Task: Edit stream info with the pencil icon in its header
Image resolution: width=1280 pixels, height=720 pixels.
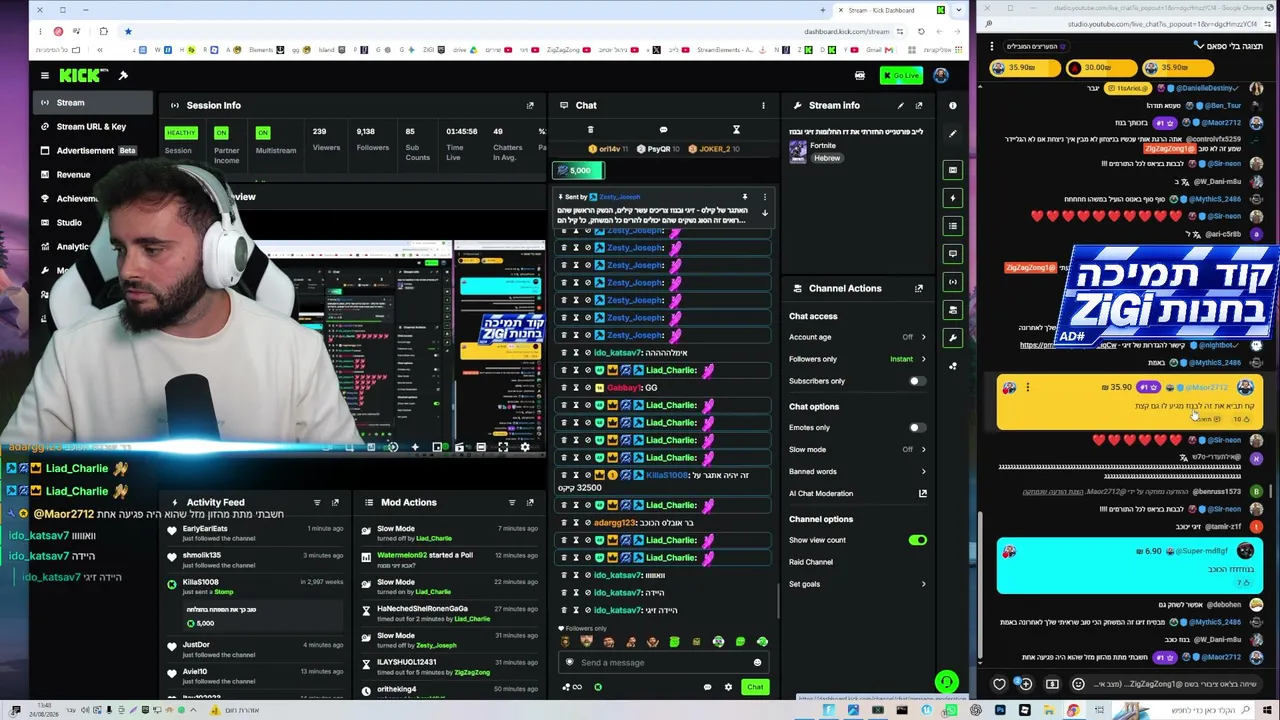Action: 900,105
